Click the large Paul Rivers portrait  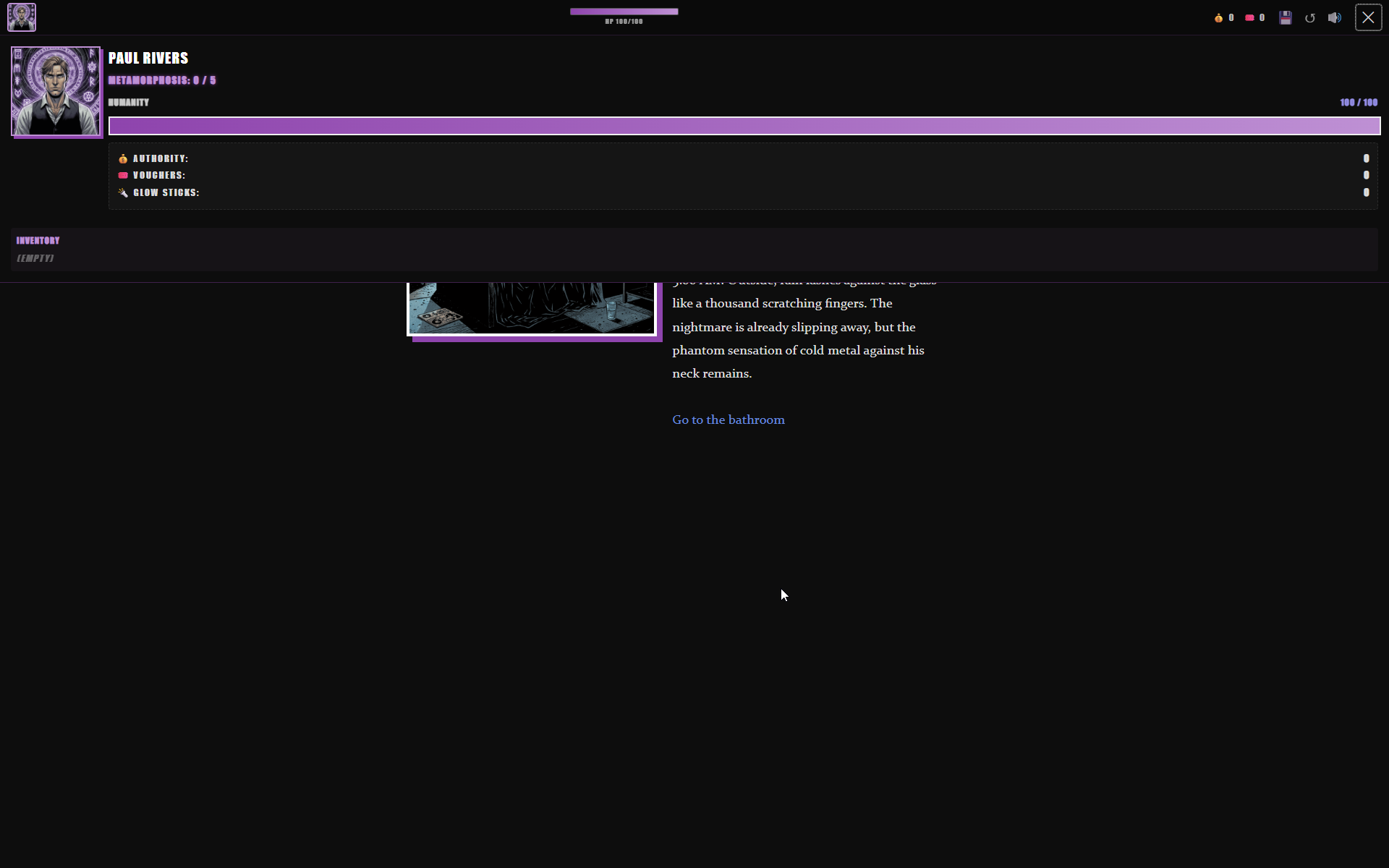click(56, 91)
